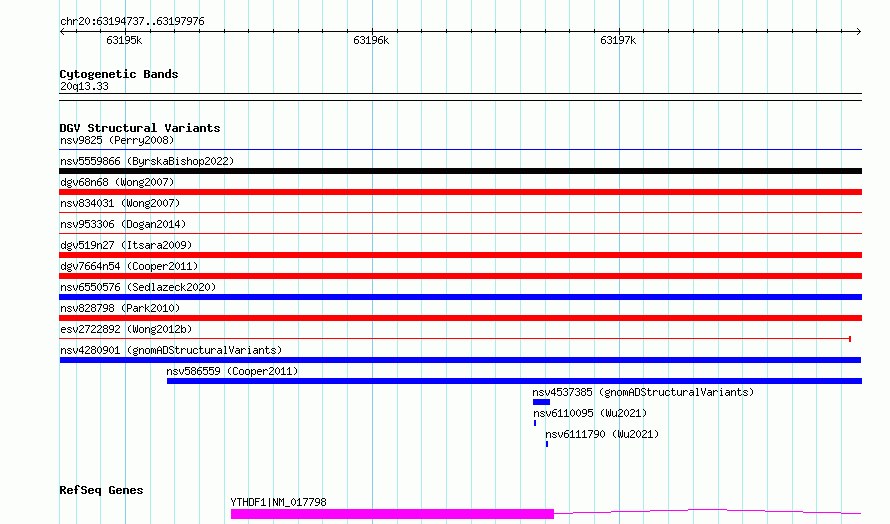The width and height of the screenshot is (890, 524).
Task: Open the nsv6110095 (Wu2021) label
Action: [x=590, y=413]
